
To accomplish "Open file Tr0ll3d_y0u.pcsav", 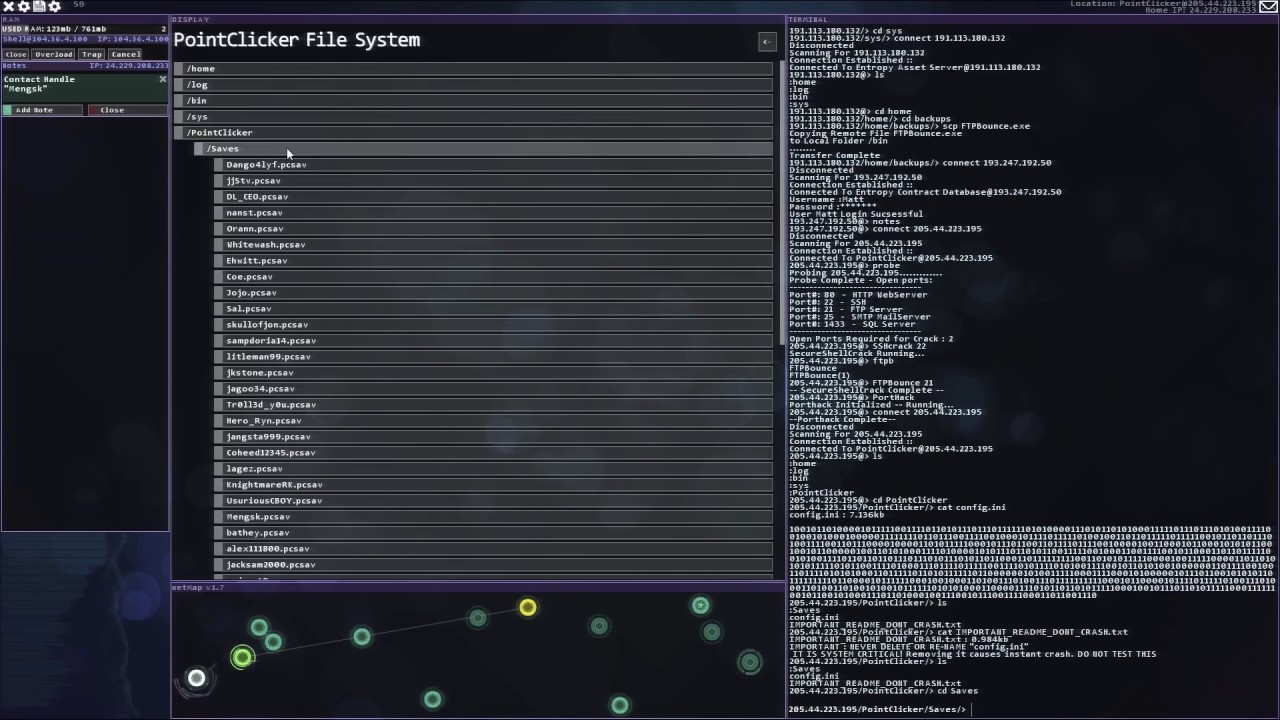I will click(493, 405).
